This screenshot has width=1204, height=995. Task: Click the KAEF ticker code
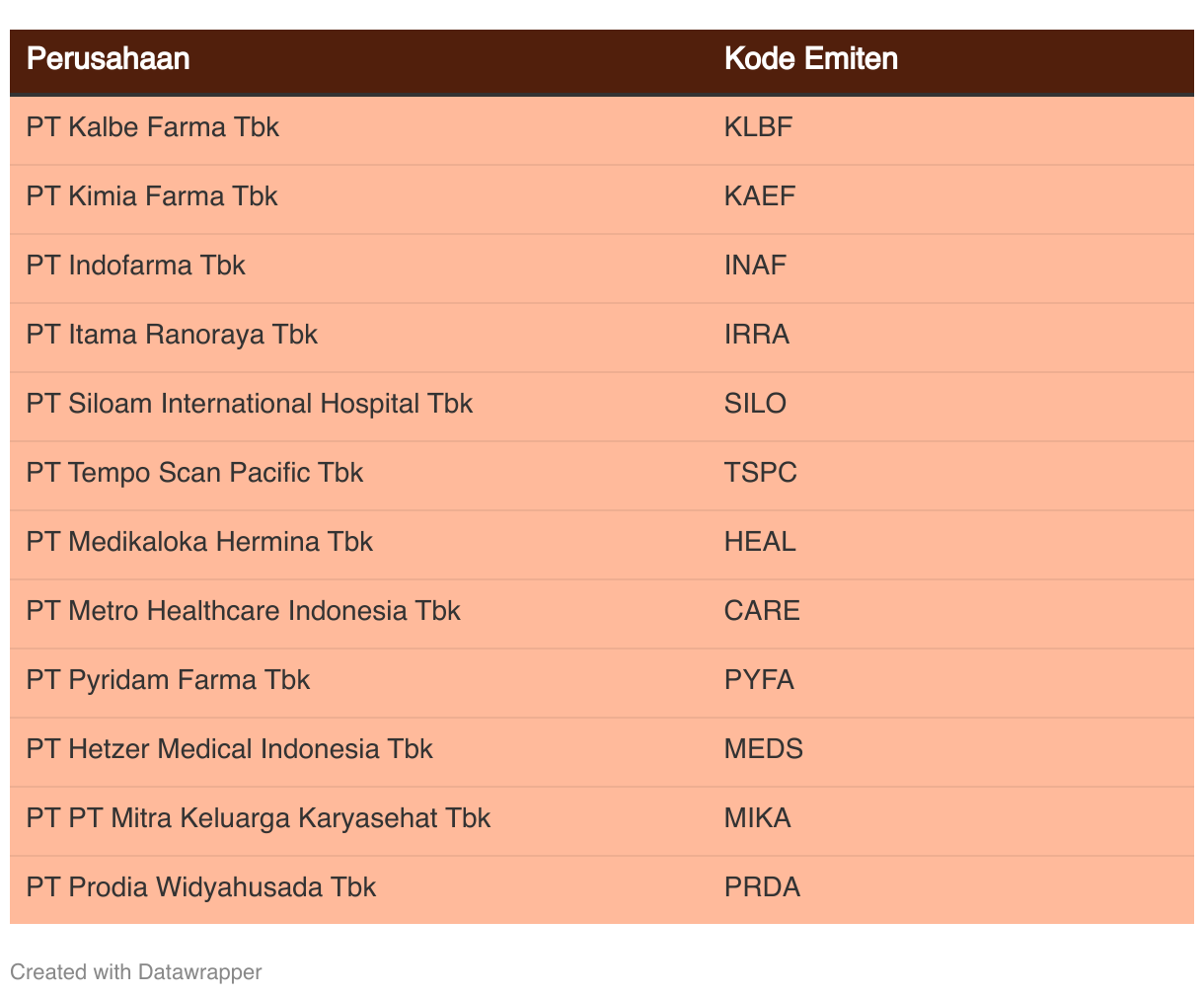point(759,196)
